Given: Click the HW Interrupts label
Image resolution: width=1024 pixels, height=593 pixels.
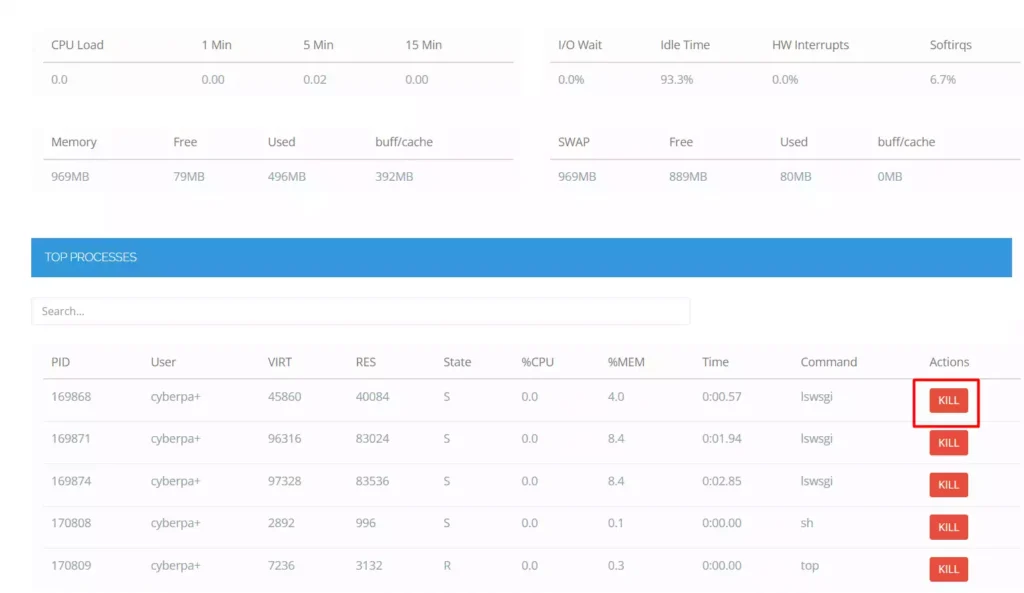Looking at the screenshot, I should coord(810,44).
